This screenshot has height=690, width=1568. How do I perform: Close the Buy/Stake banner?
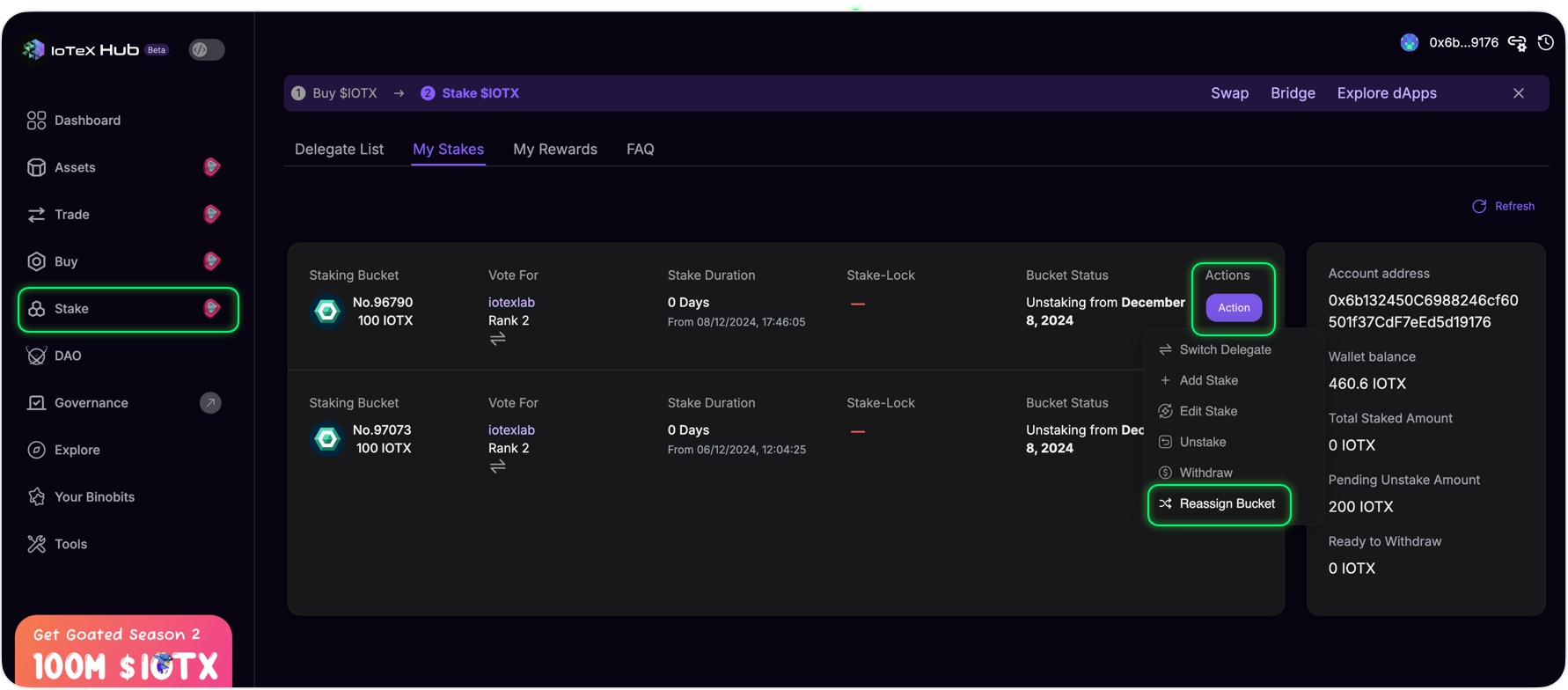click(x=1518, y=93)
